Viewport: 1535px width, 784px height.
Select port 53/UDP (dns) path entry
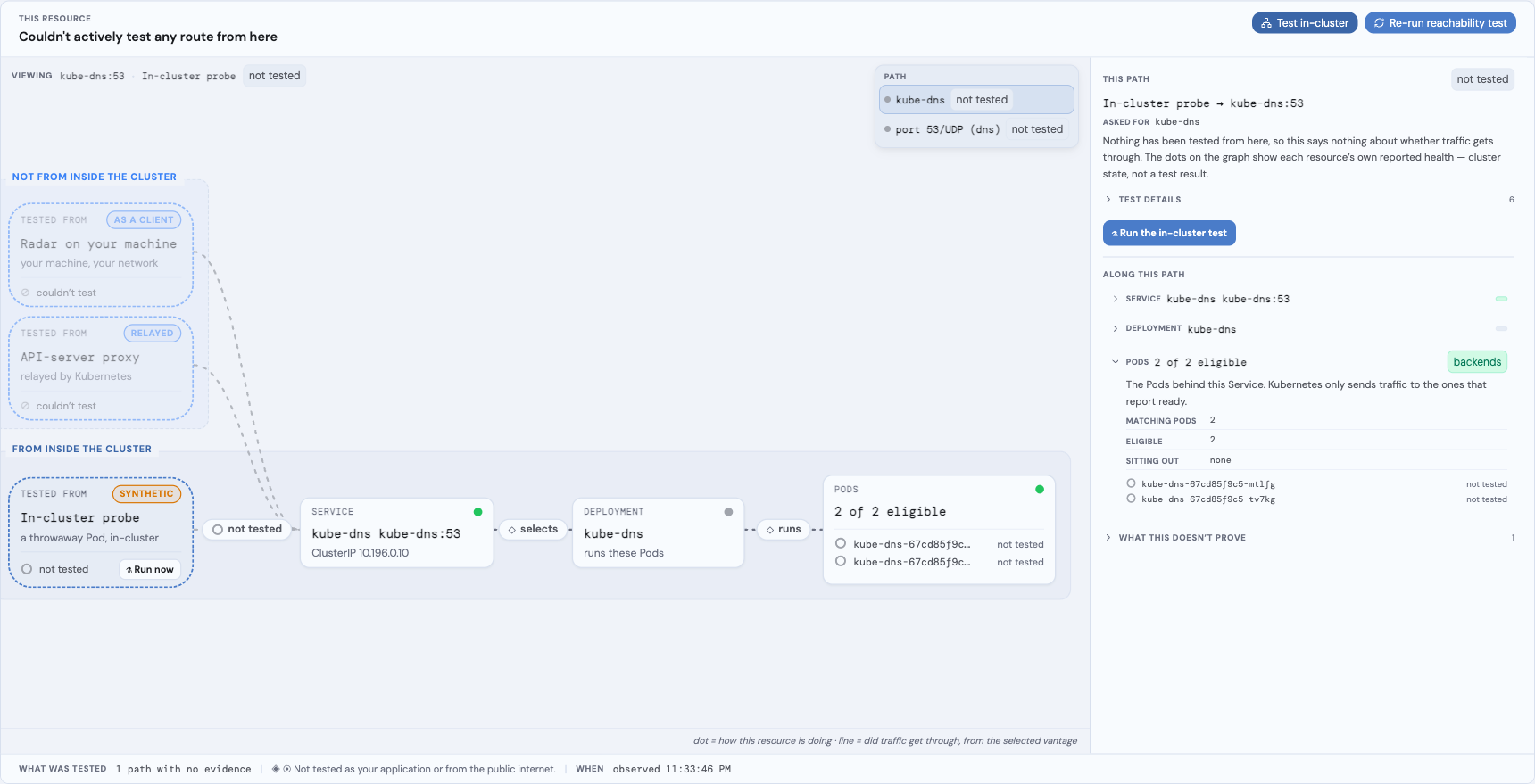[976, 129]
